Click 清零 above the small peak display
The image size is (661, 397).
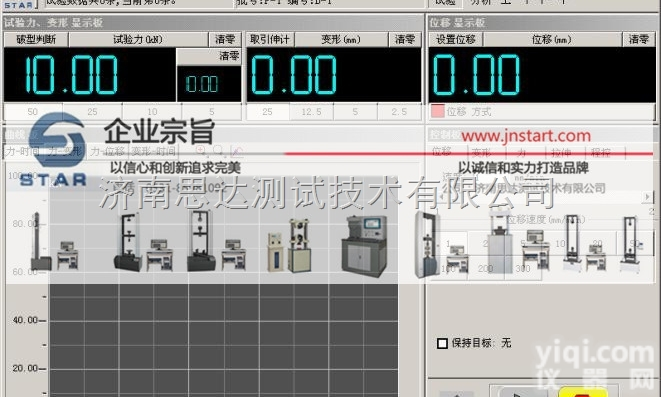[x=209, y=56]
